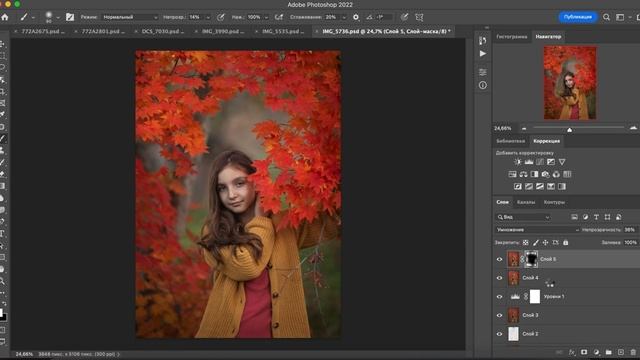Add a Color Balance adjustment layer
Viewport: 640px width, 360px height.
point(523,174)
